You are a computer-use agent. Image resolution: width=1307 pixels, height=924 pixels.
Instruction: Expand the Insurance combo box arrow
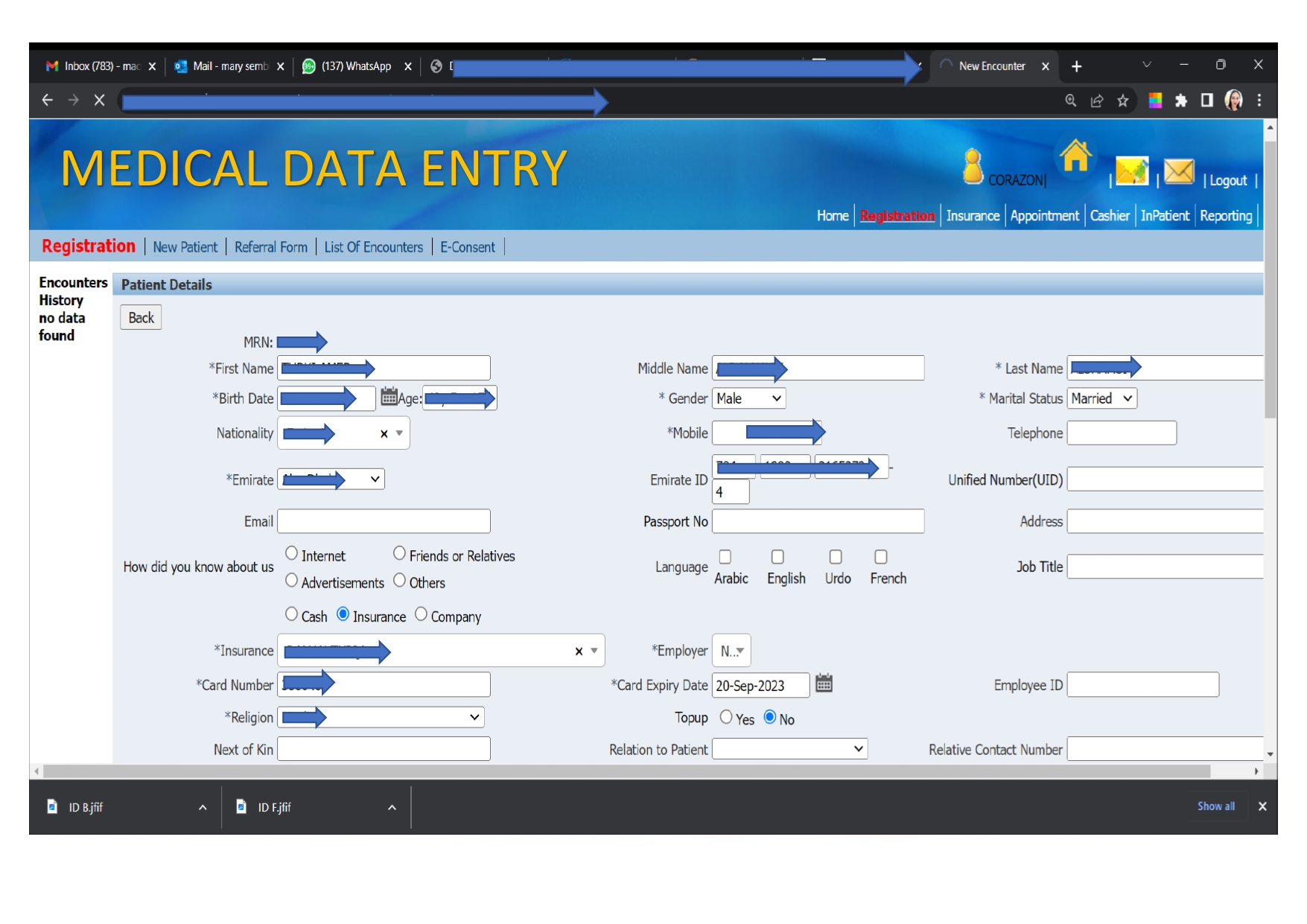pos(594,651)
